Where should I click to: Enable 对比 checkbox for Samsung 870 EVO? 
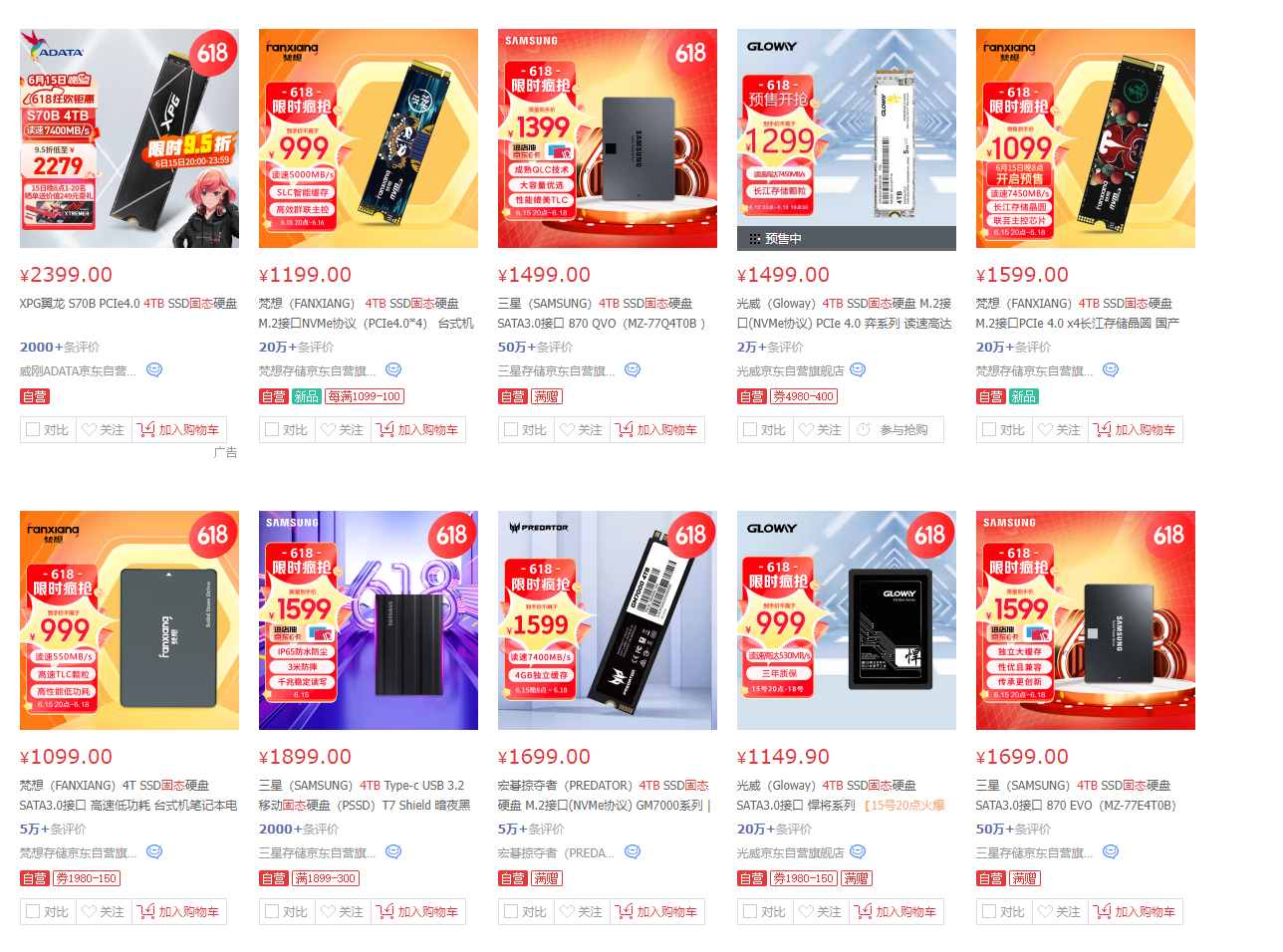coord(989,911)
